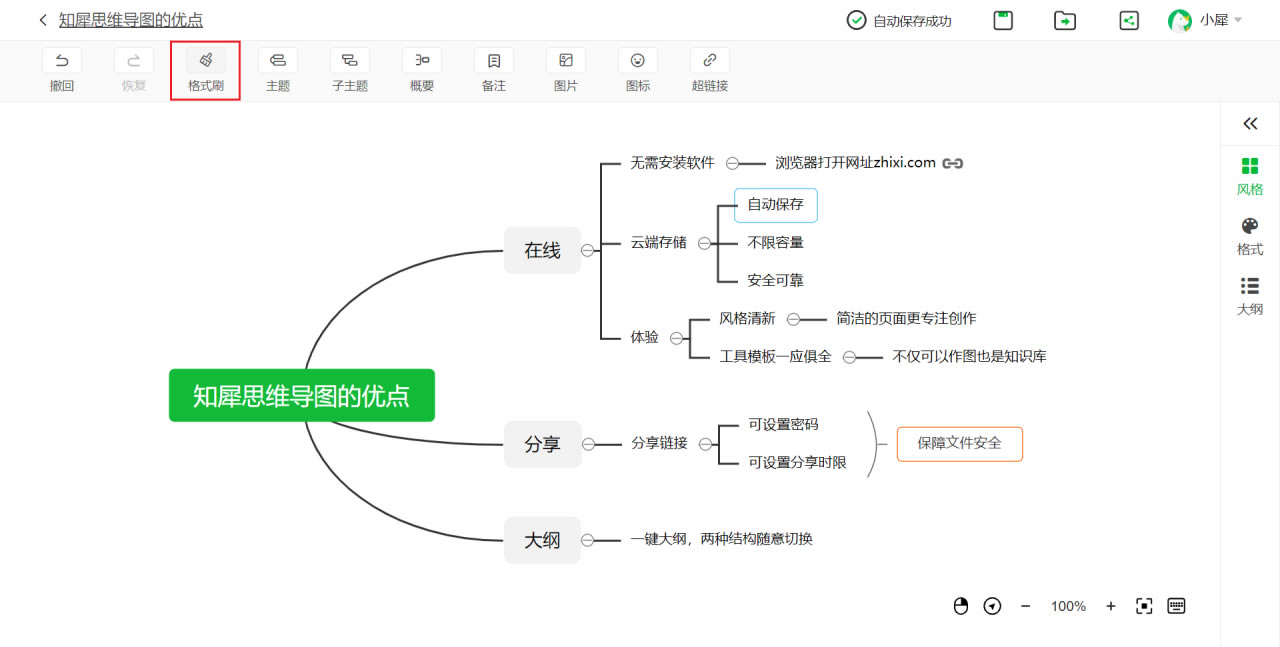Click the 自动保存成功 status
Image resolution: width=1280 pixels, height=647 pixels.
899,20
